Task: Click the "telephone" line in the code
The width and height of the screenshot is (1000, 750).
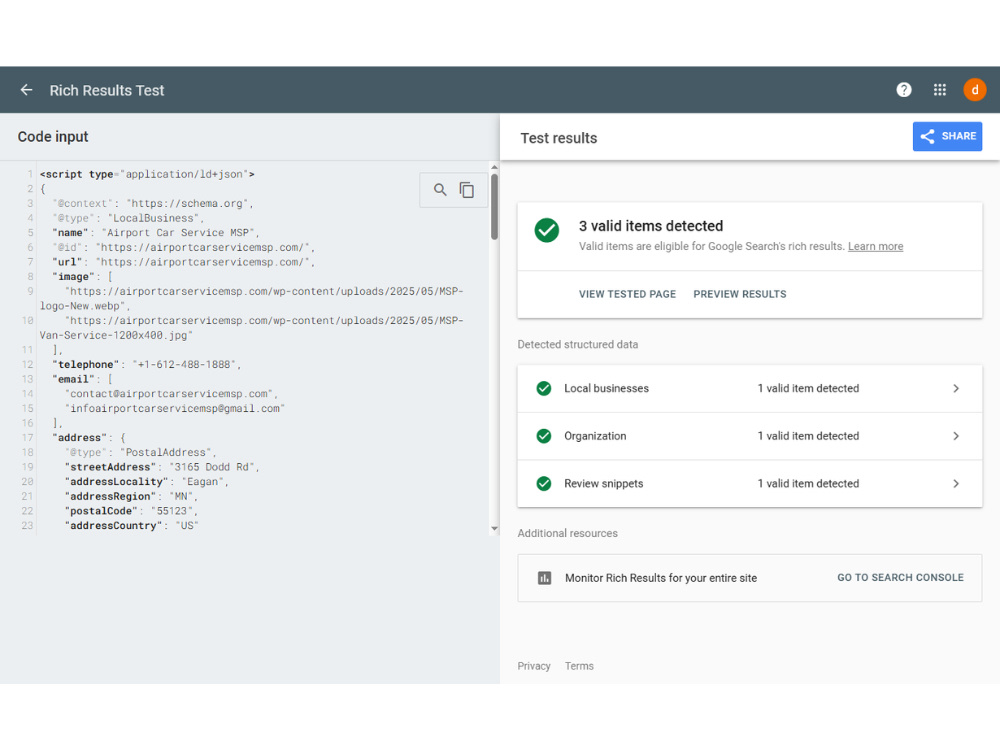Action: (x=147, y=364)
